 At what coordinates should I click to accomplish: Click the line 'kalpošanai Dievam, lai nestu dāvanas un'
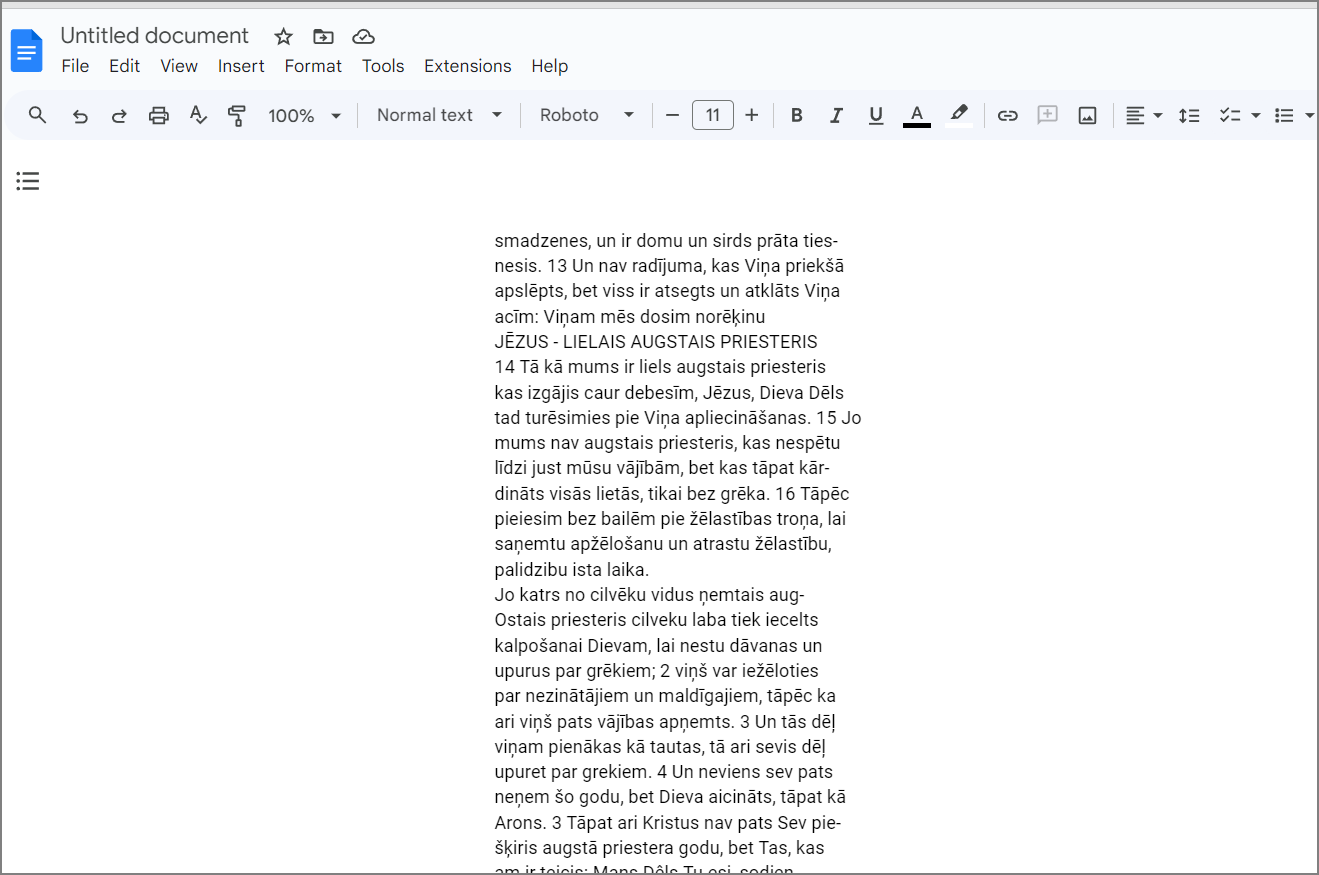[x=659, y=646]
